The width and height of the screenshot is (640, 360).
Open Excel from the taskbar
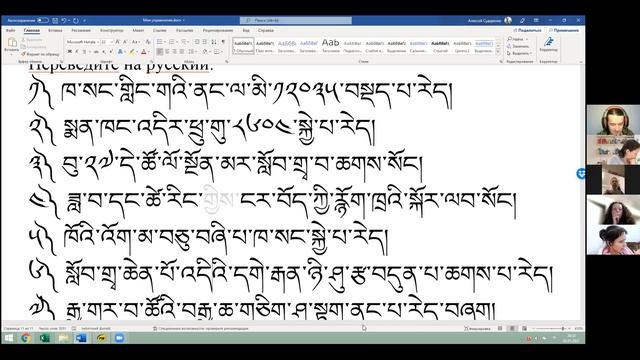click(x=44, y=338)
